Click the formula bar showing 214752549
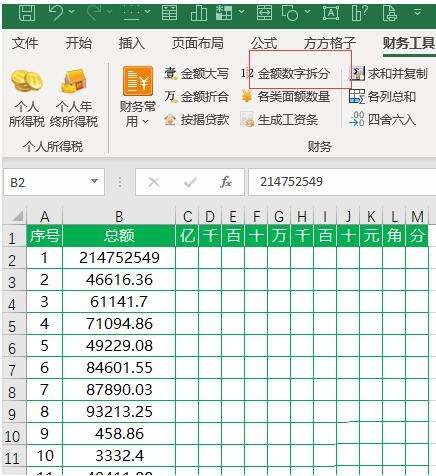This screenshot has height=476, width=436. (342, 182)
